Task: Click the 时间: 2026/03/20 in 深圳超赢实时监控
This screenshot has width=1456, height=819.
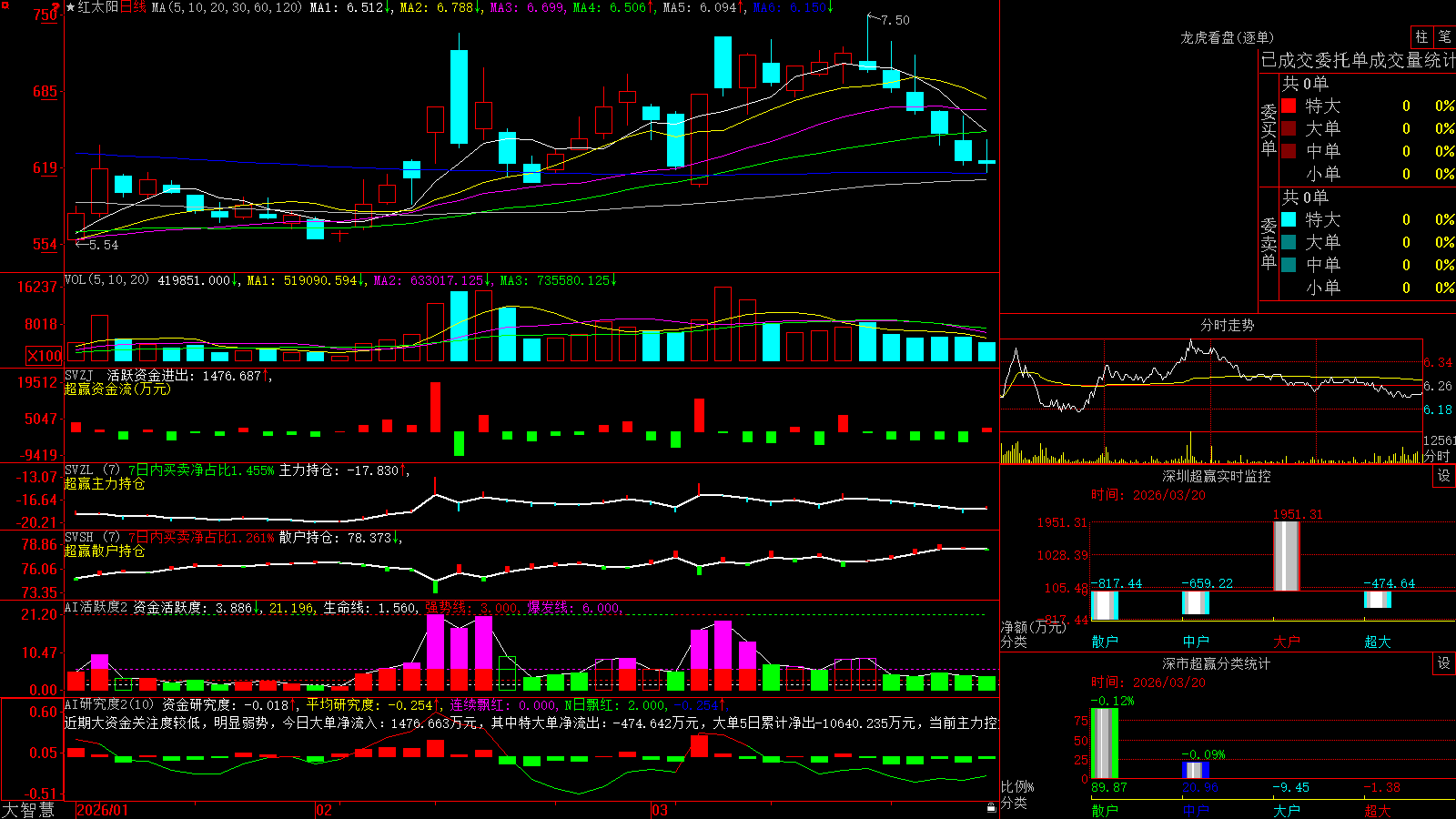Action: (1148, 495)
